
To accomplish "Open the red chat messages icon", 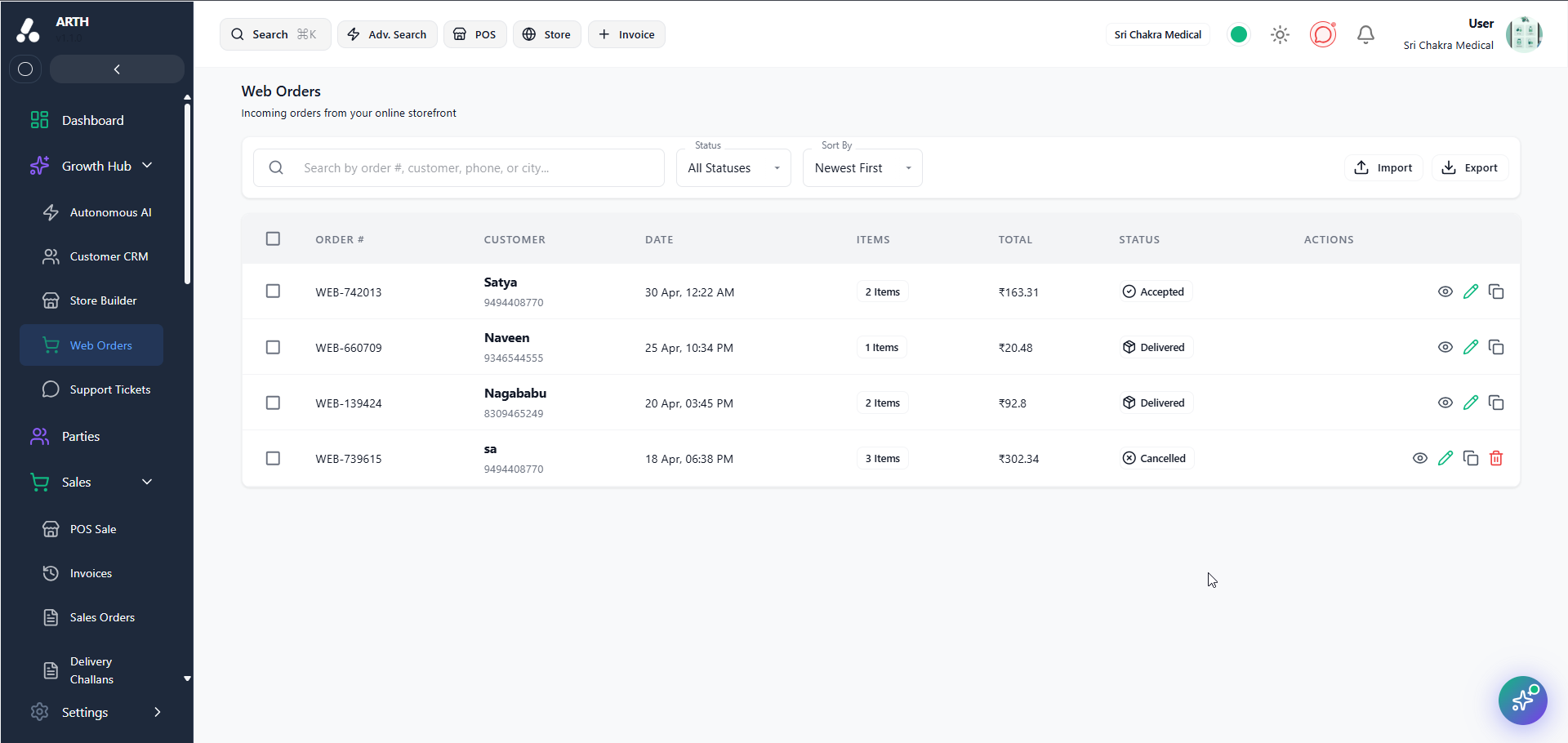I will 1322,34.
